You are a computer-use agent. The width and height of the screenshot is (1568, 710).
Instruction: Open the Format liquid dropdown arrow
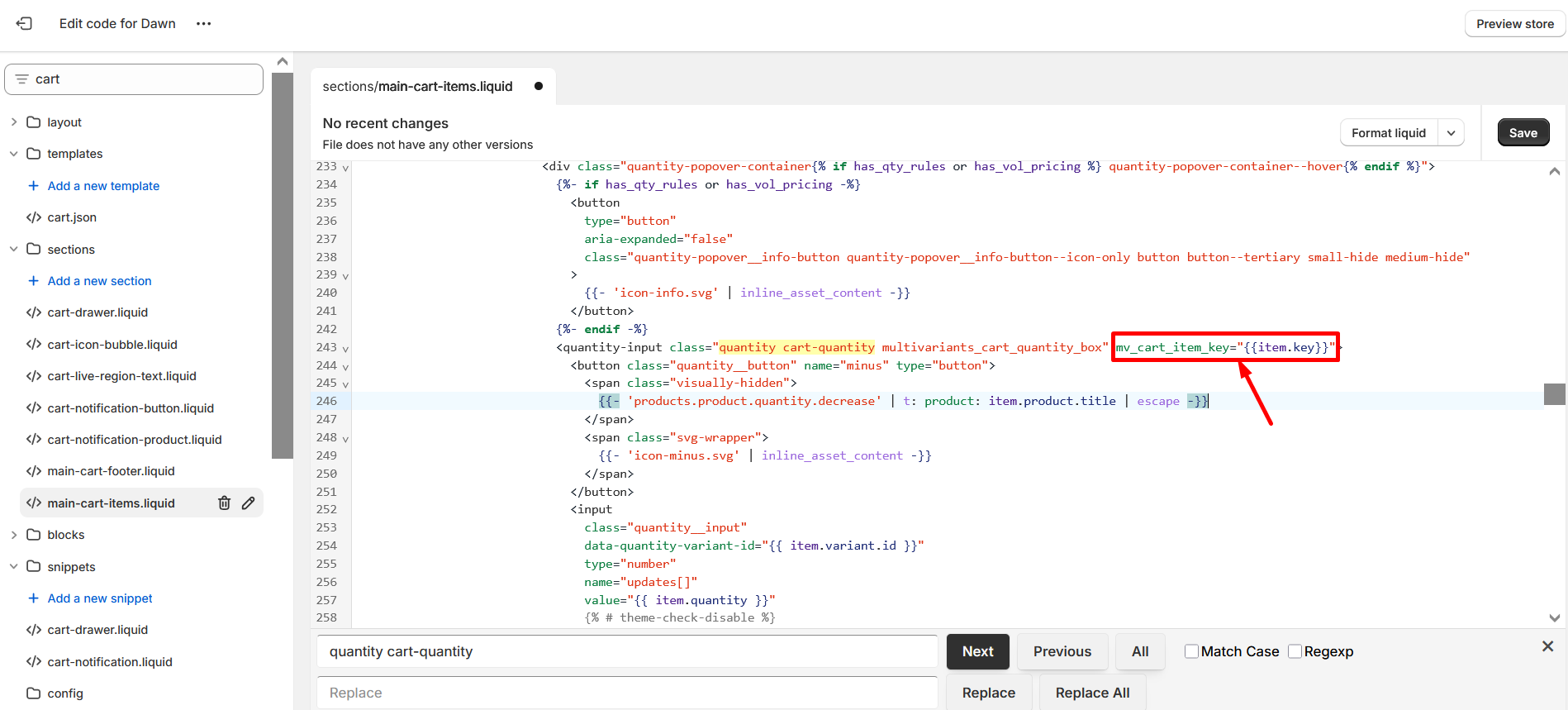[x=1451, y=133]
